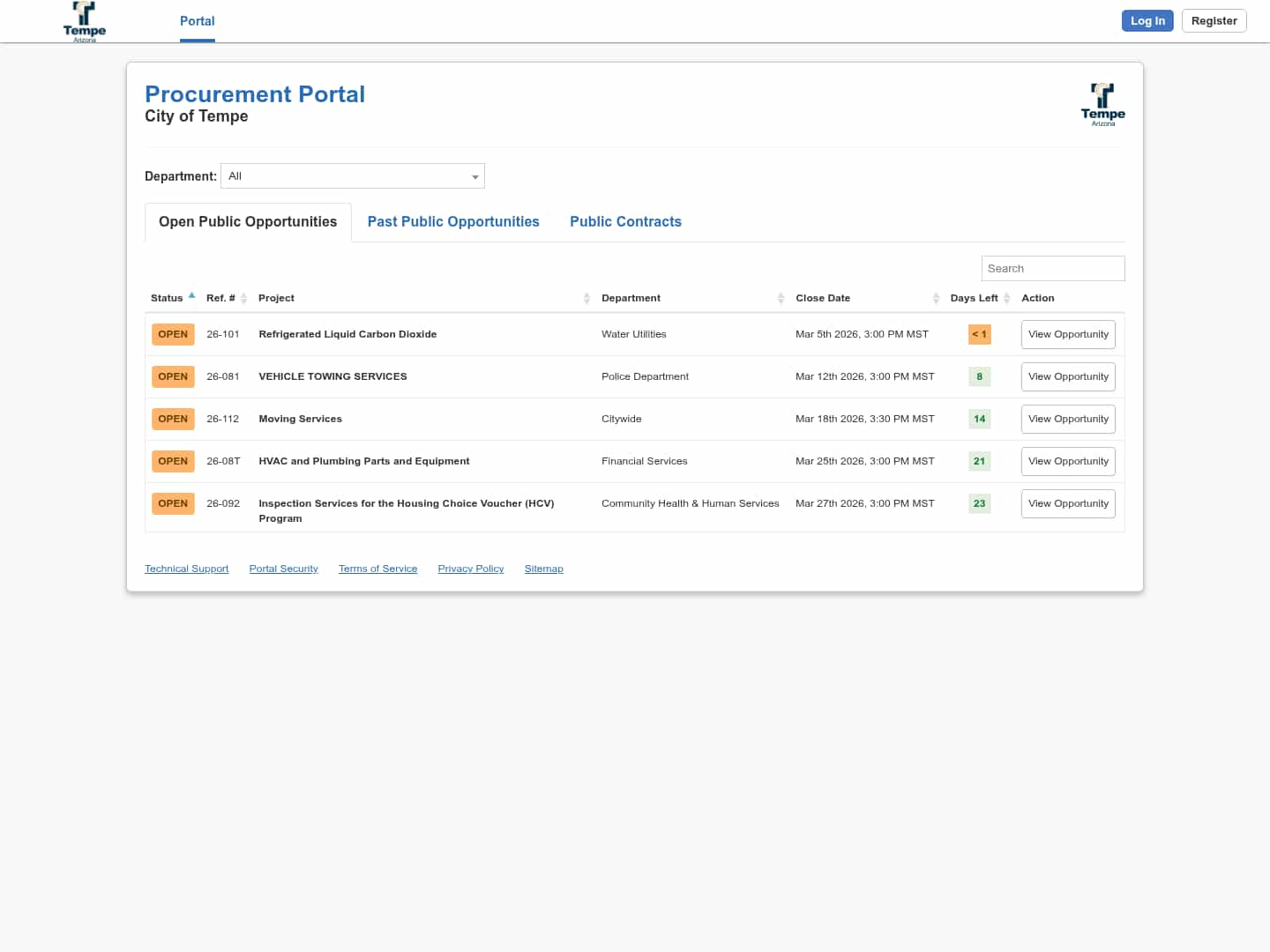Sort table by Status column arrow

191,296
